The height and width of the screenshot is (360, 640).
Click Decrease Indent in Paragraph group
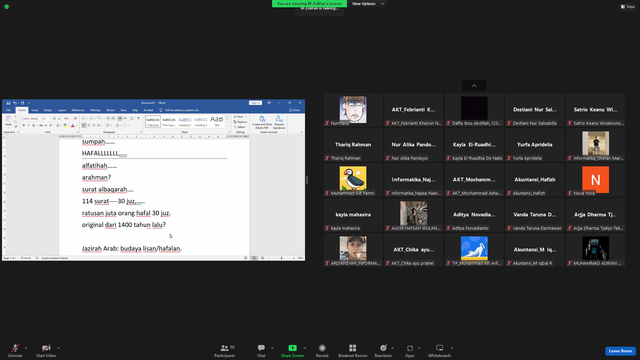point(108,118)
